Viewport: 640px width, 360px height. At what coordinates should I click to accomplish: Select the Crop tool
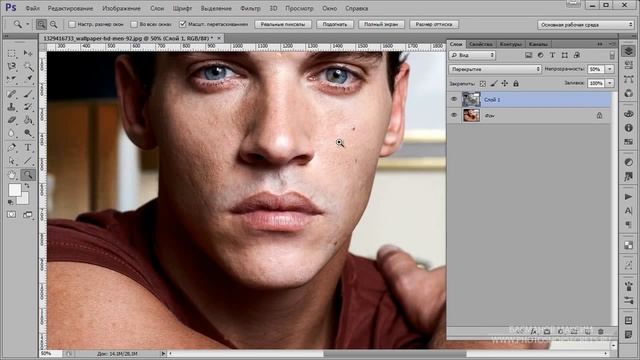pos(11,79)
